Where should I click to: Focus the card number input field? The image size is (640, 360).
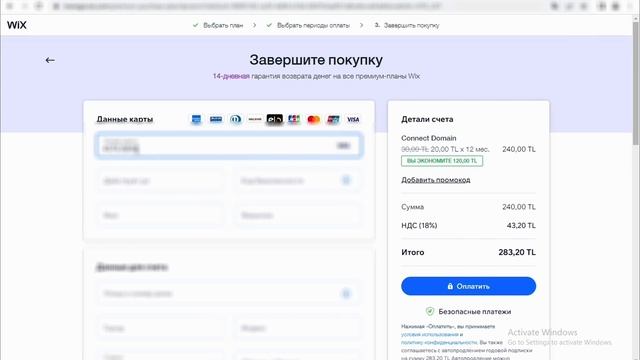229,146
